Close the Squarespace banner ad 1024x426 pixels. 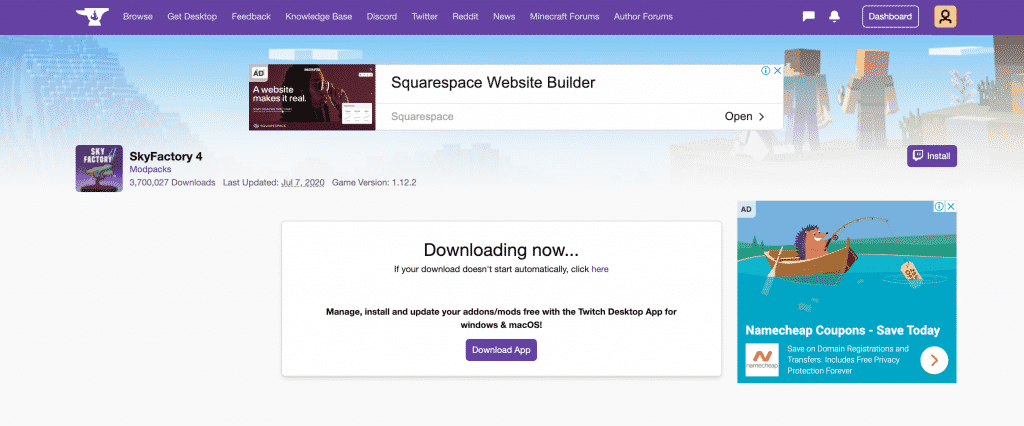777,71
